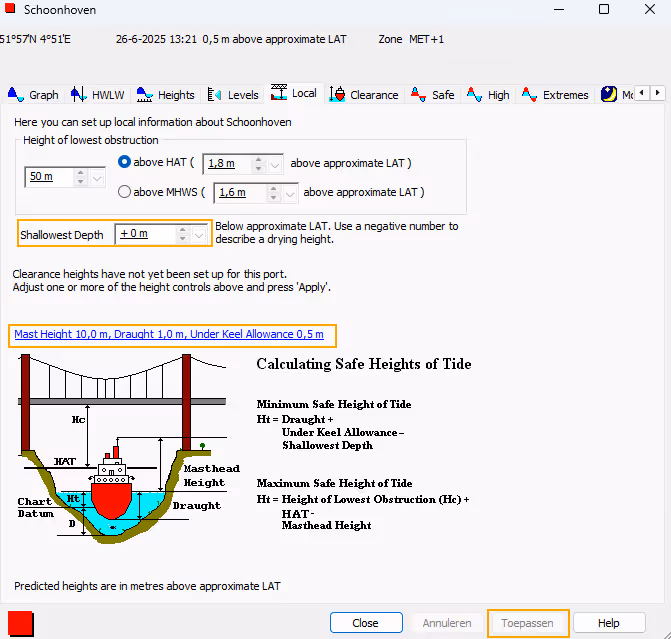Click the red Schoonhoven title bar icon
This screenshot has height=639, width=671.
[10, 8]
